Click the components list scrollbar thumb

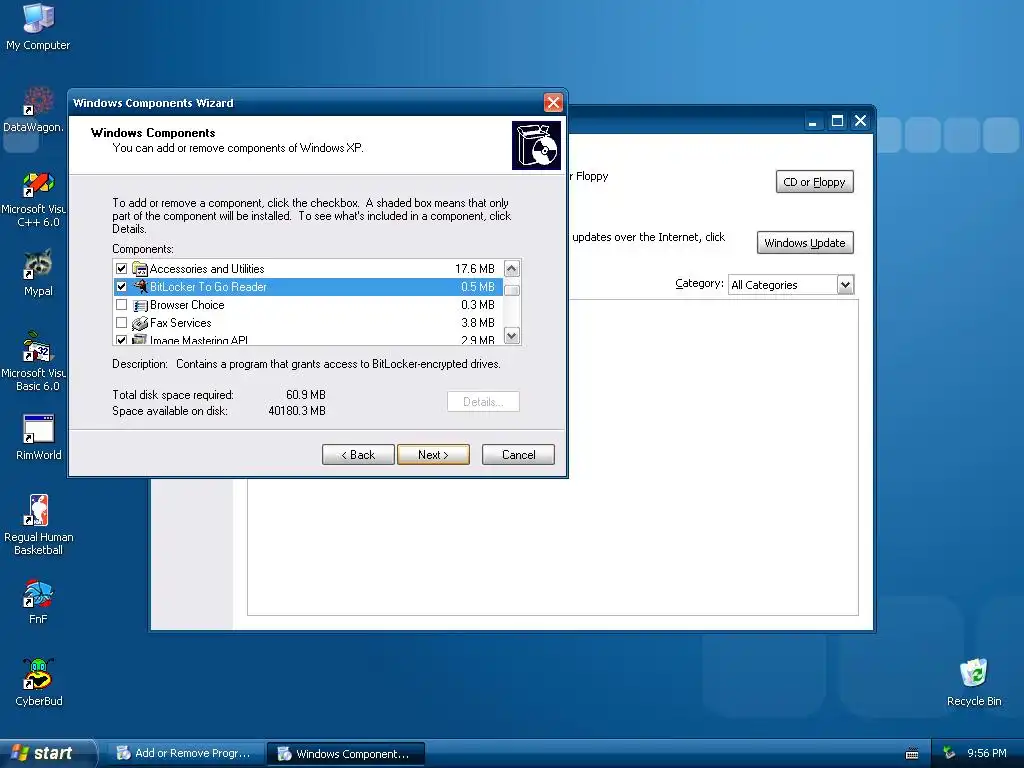click(x=512, y=290)
